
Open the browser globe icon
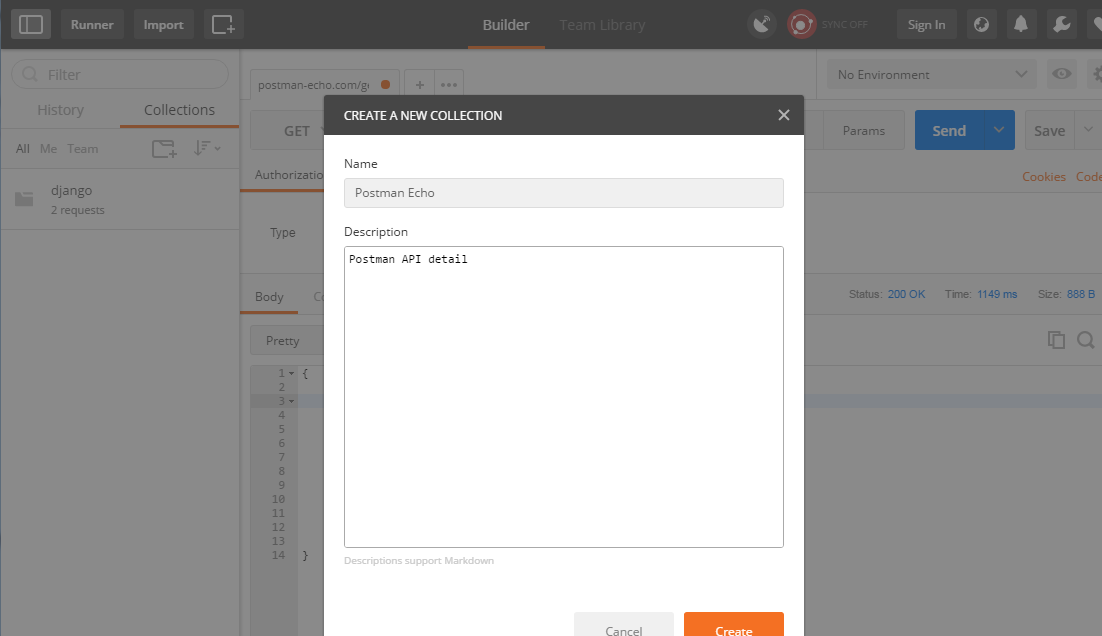click(982, 25)
